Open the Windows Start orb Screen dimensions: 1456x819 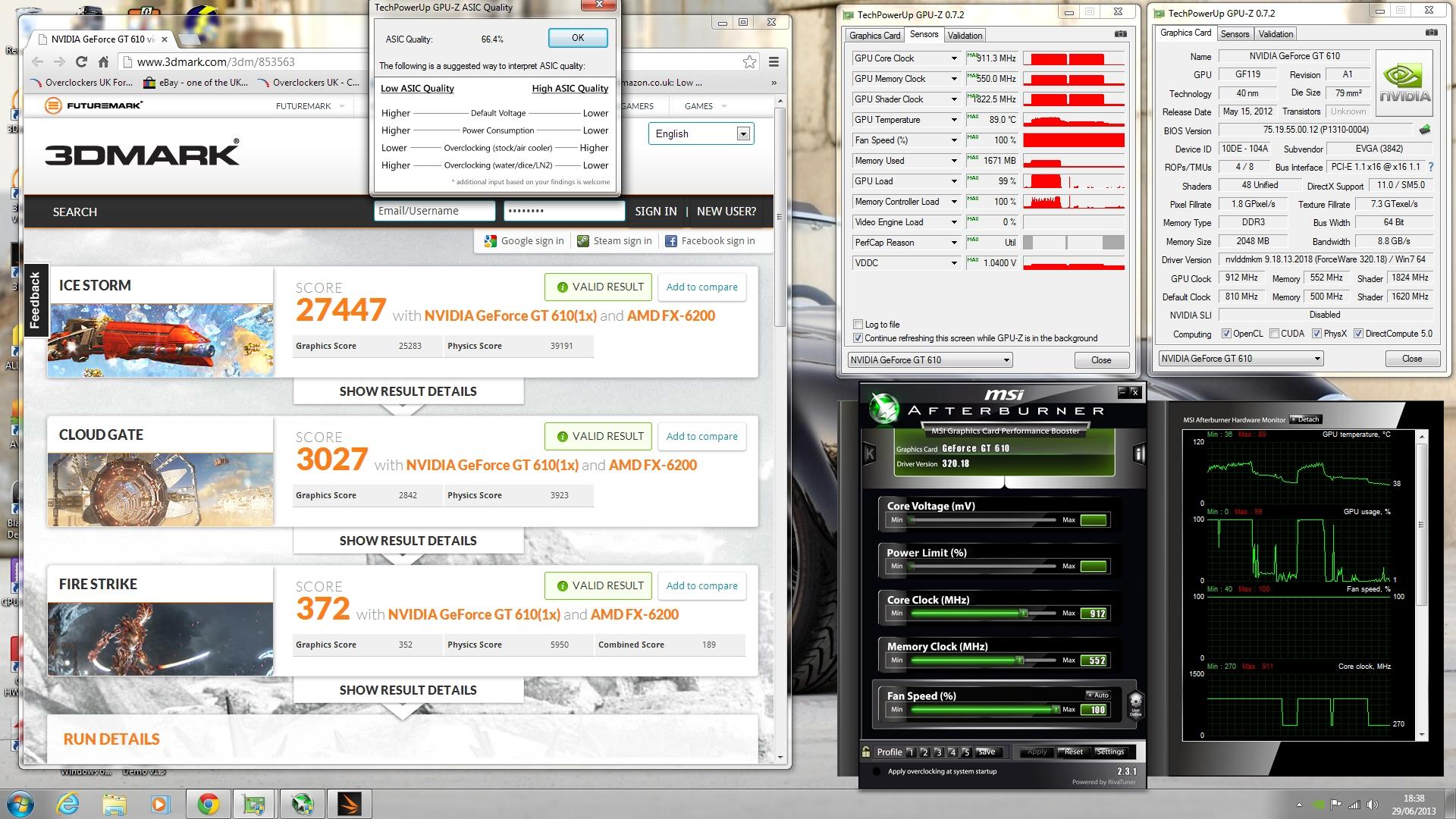(20, 803)
